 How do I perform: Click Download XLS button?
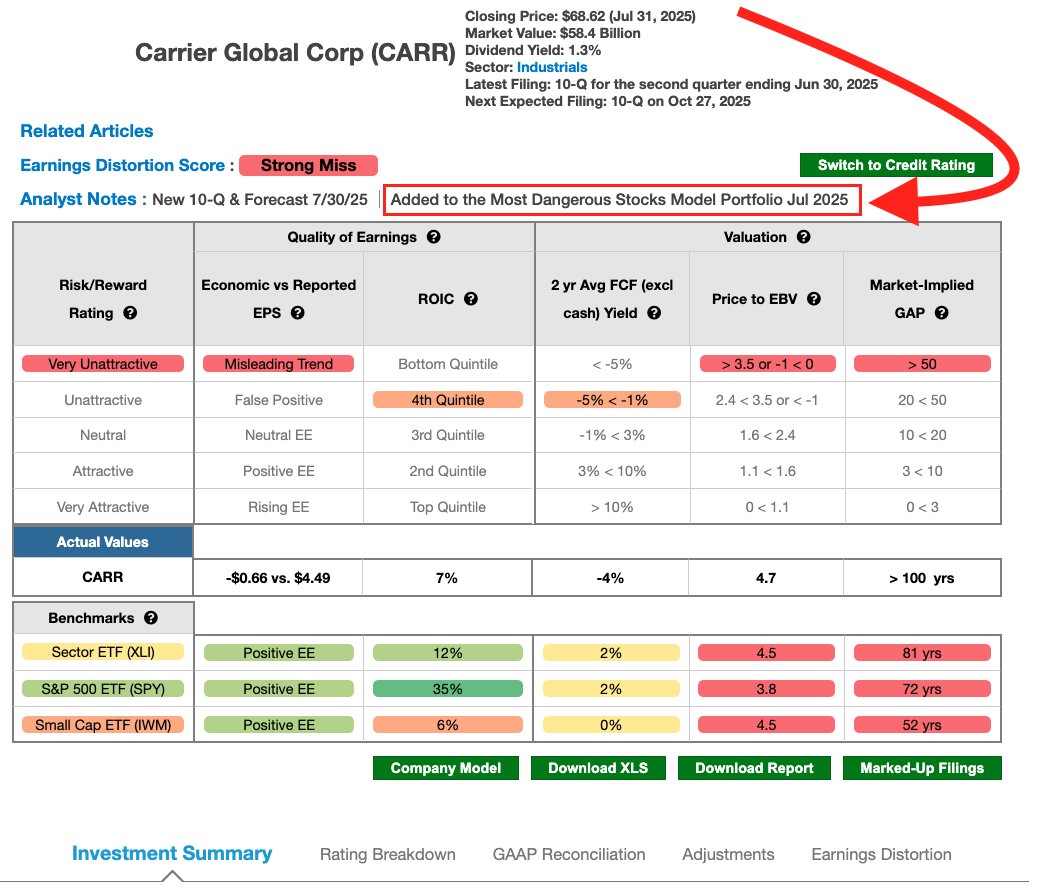[597, 768]
